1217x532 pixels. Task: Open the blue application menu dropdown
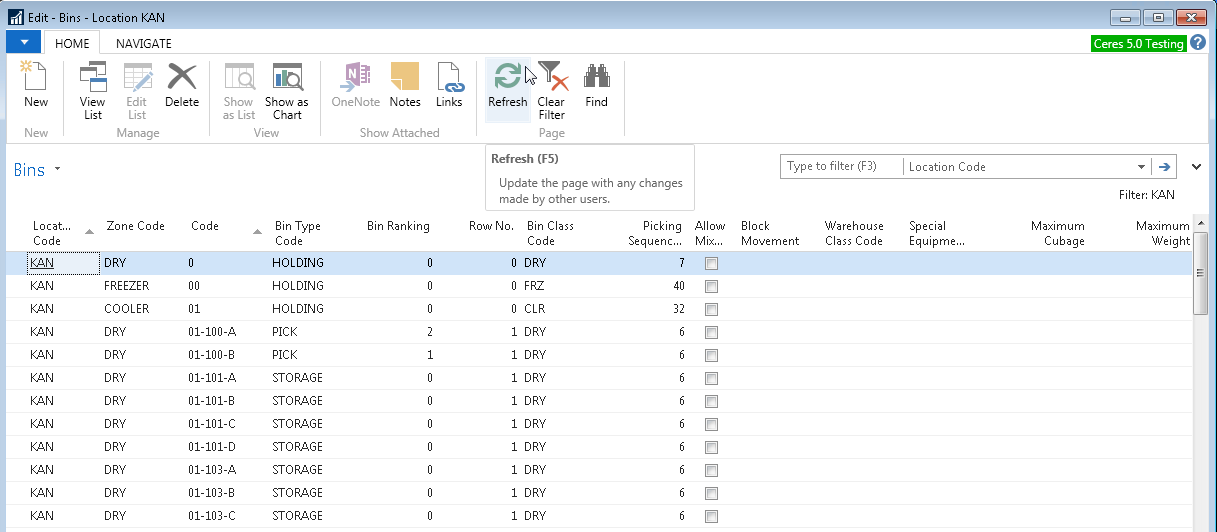coord(24,42)
